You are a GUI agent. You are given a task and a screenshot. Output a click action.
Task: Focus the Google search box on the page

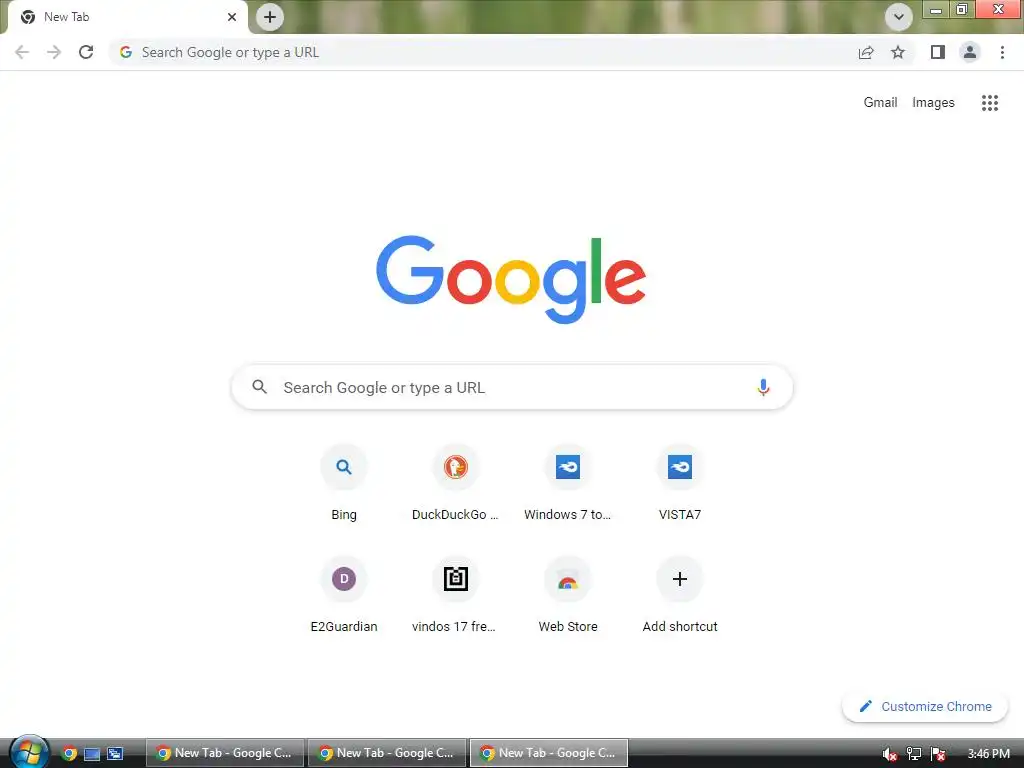512,387
